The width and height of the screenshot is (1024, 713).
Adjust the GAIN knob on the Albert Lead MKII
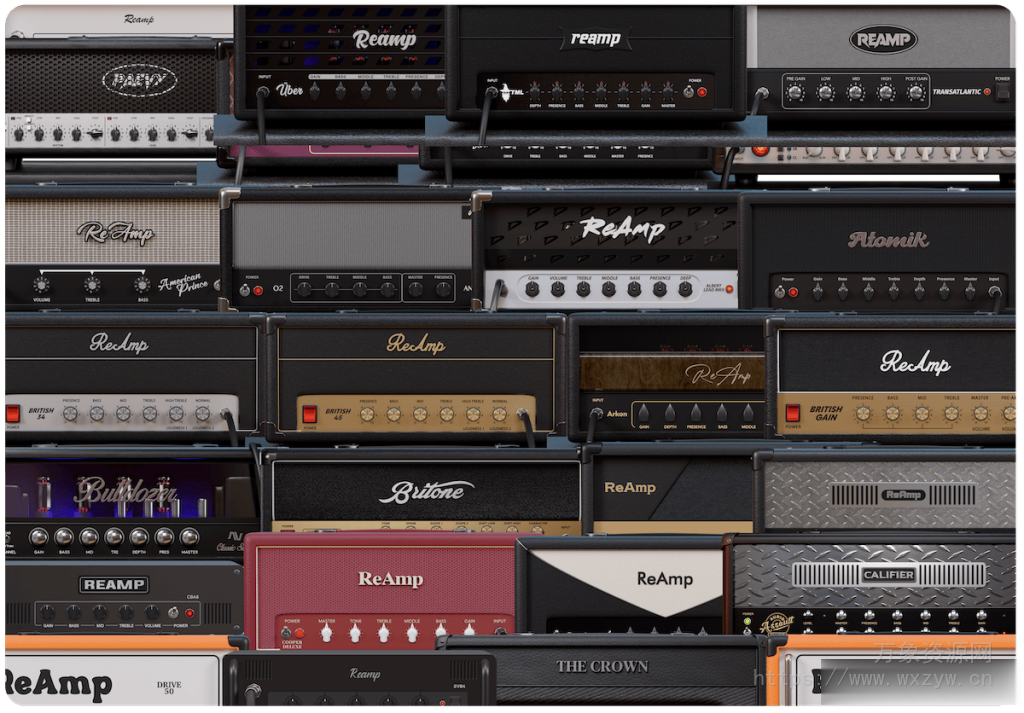pyautogui.click(x=535, y=289)
